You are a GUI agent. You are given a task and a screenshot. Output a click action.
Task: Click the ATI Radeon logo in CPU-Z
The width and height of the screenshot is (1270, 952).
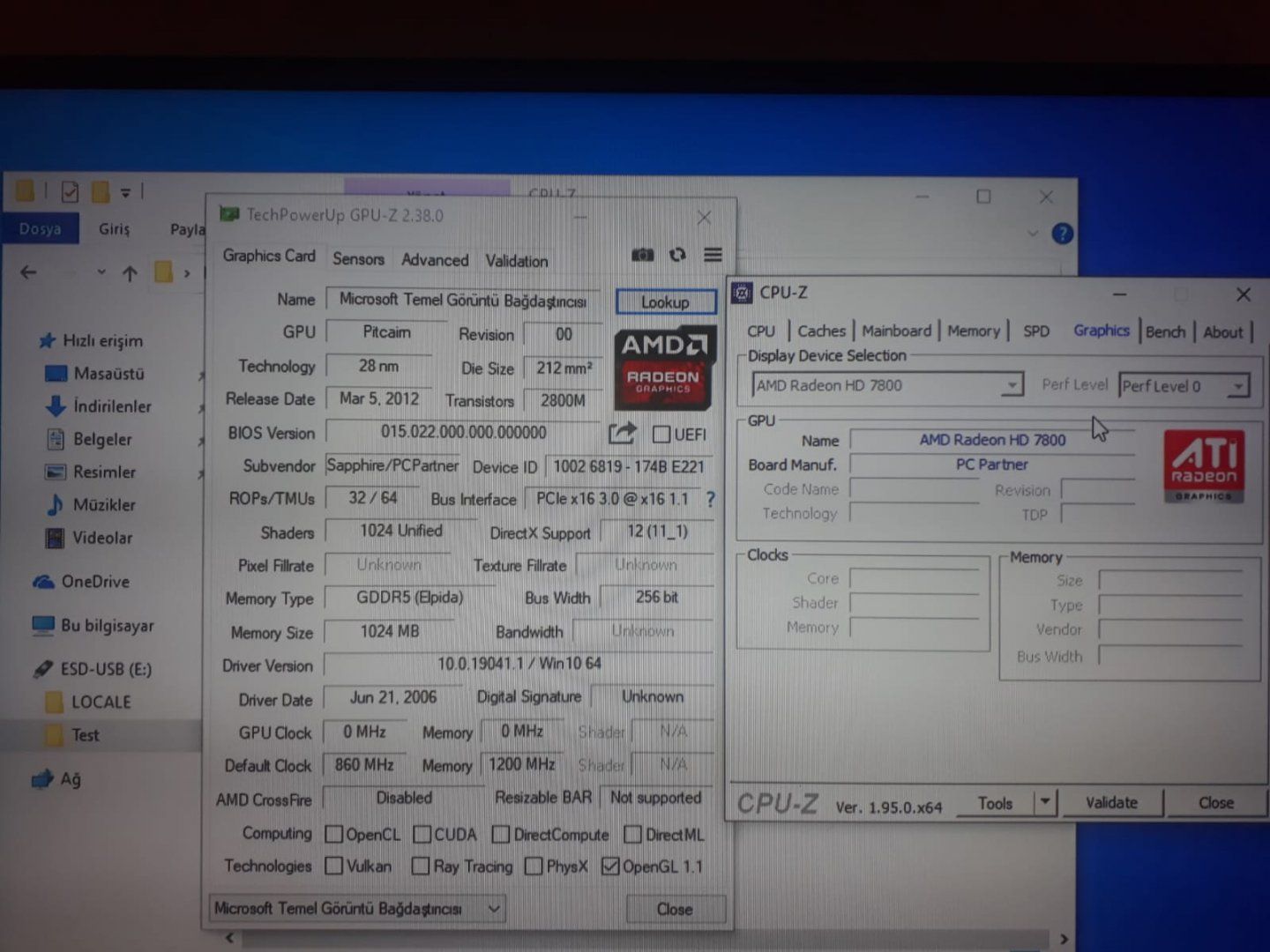pyautogui.click(x=1204, y=466)
